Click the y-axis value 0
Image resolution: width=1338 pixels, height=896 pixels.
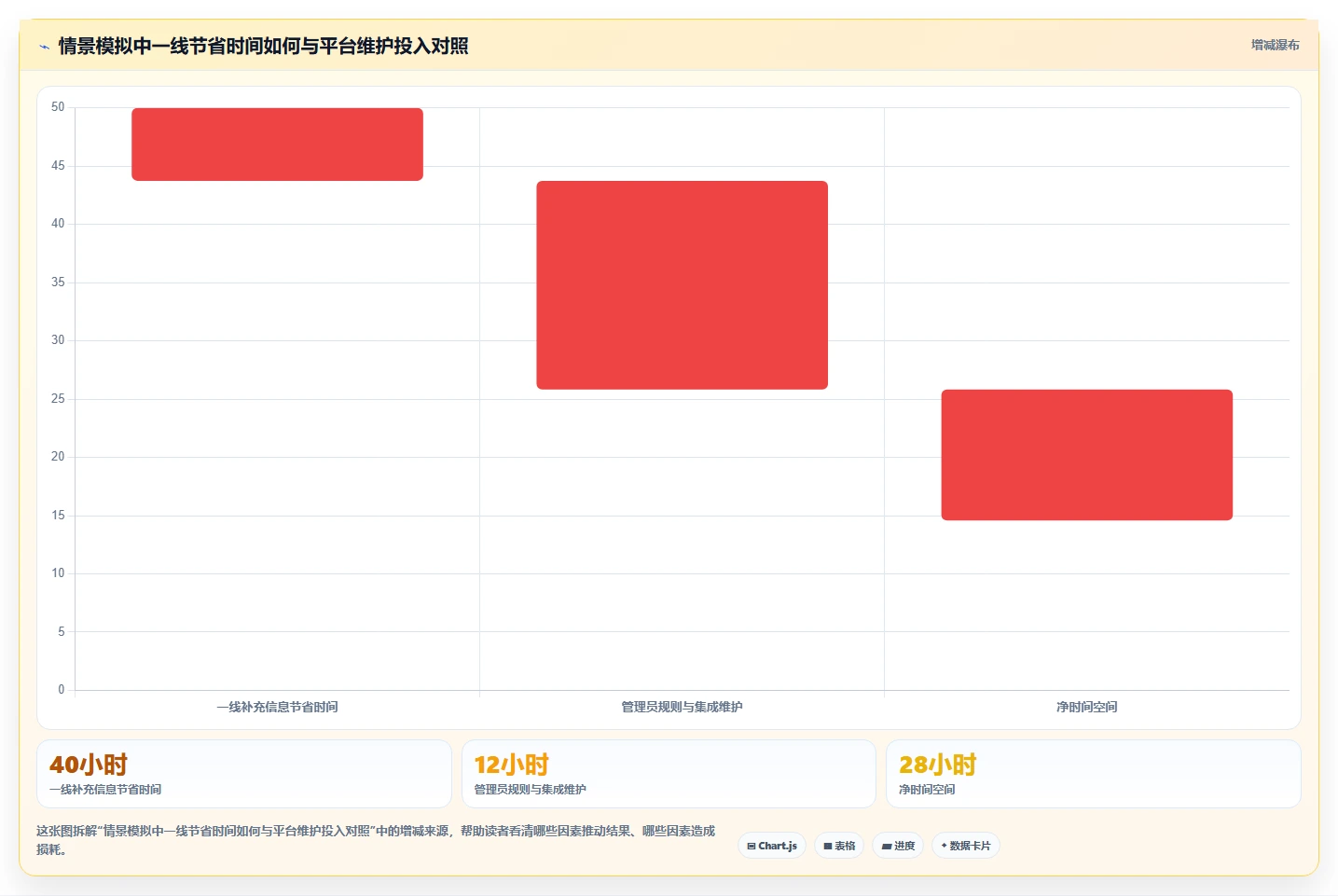pos(62,690)
